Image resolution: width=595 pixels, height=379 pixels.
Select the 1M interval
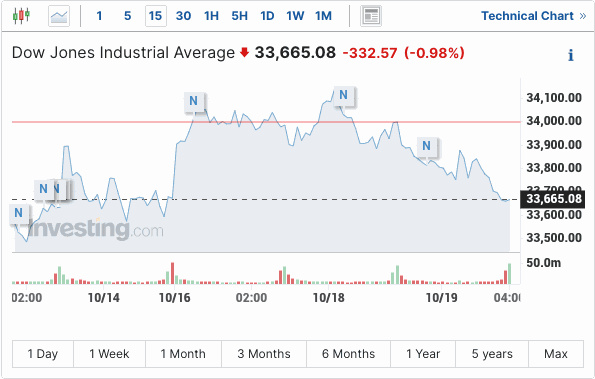pos(323,16)
